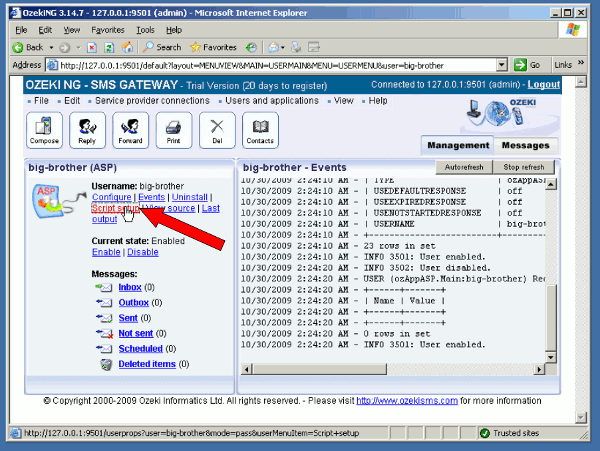Viewport: 600px width, 451px height.
Task: Click the Forward toolbar icon
Action: click(x=130, y=130)
